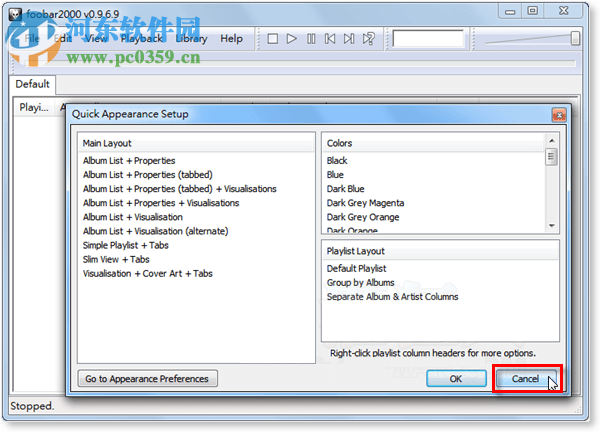Image resolution: width=600 pixels, height=432 pixels.
Task: Select Default Playlist layout
Action: tap(356, 269)
